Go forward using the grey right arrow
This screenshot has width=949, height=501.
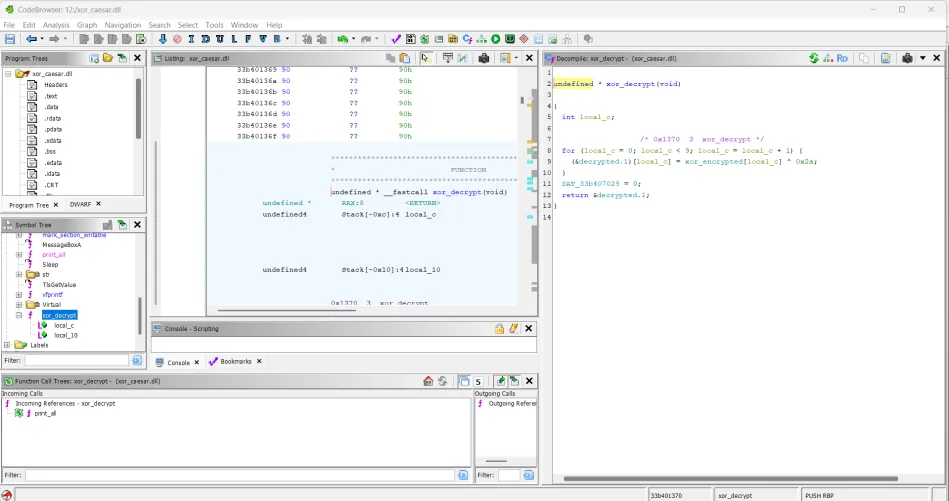(54, 39)
